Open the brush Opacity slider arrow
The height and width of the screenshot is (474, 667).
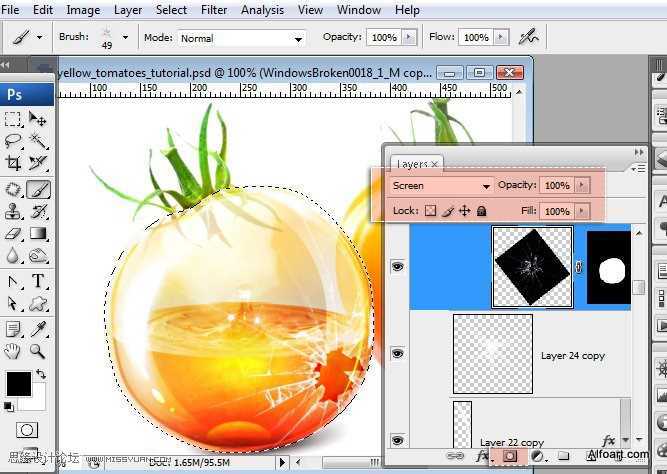[409, 37]
